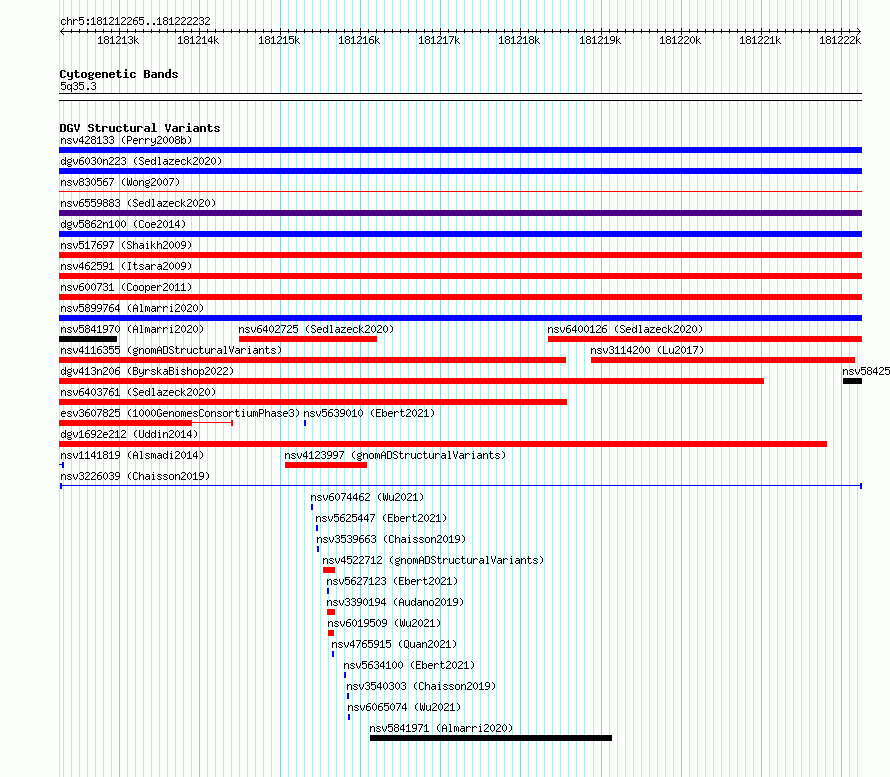Click nsv4116355 (gnomADStructuralVariants) label
This screenshot has height=777, width=890.
[x=171, y=350]
